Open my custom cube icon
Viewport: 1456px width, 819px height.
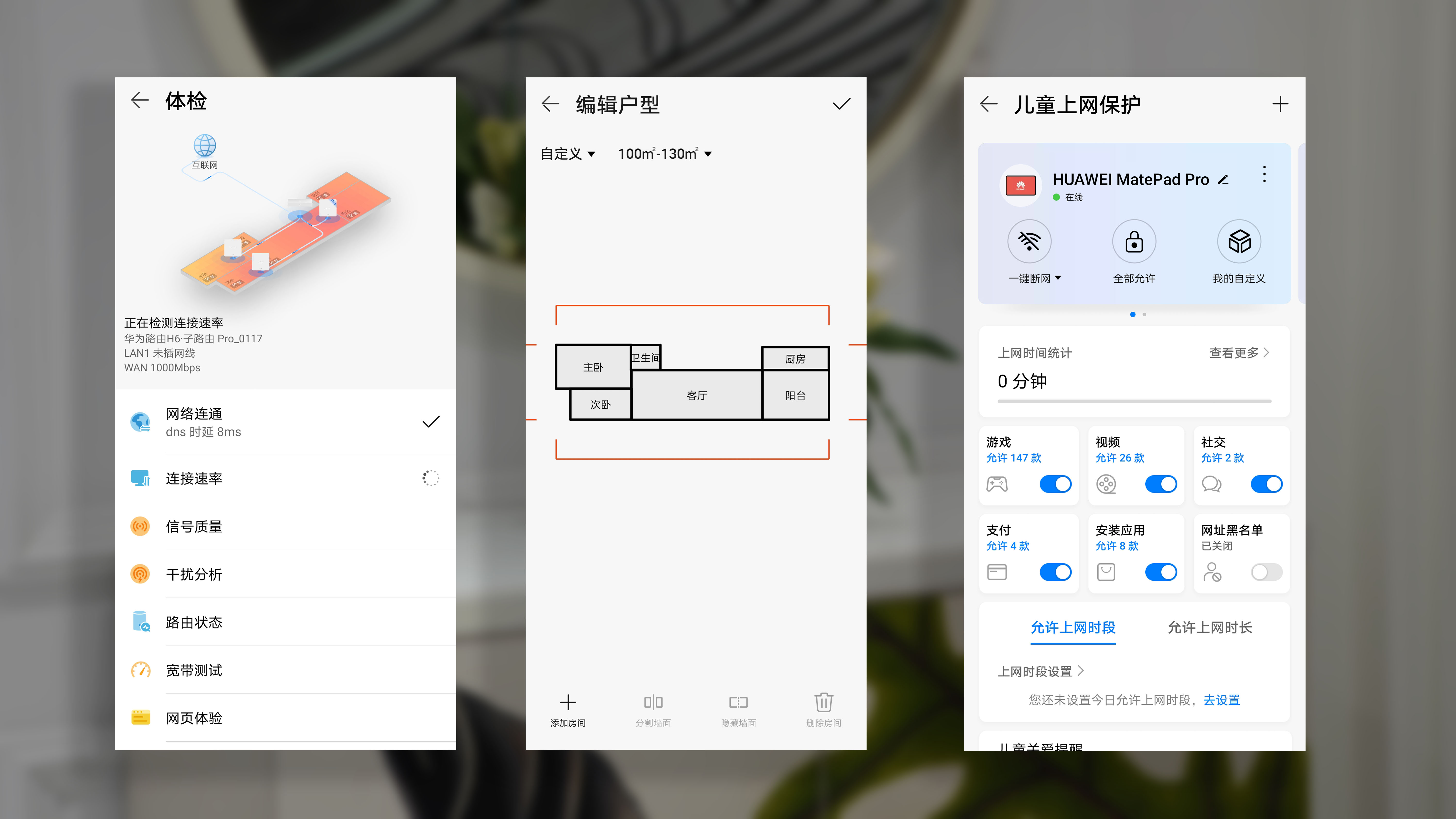tap(1239, 242)
